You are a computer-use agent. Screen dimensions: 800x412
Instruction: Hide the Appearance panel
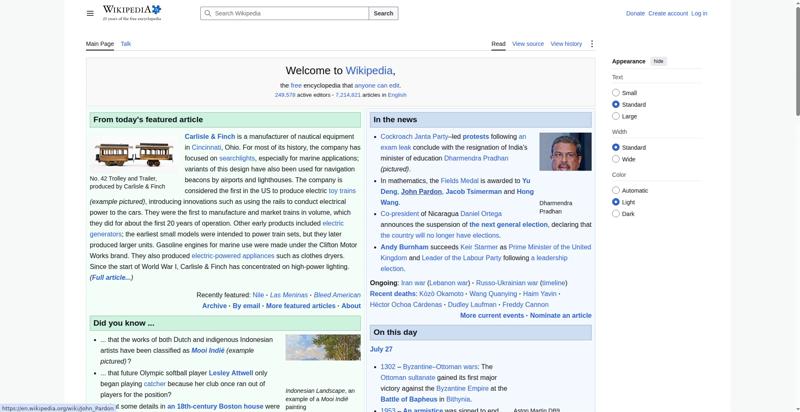pyautogui.click(x=659, y=61)
